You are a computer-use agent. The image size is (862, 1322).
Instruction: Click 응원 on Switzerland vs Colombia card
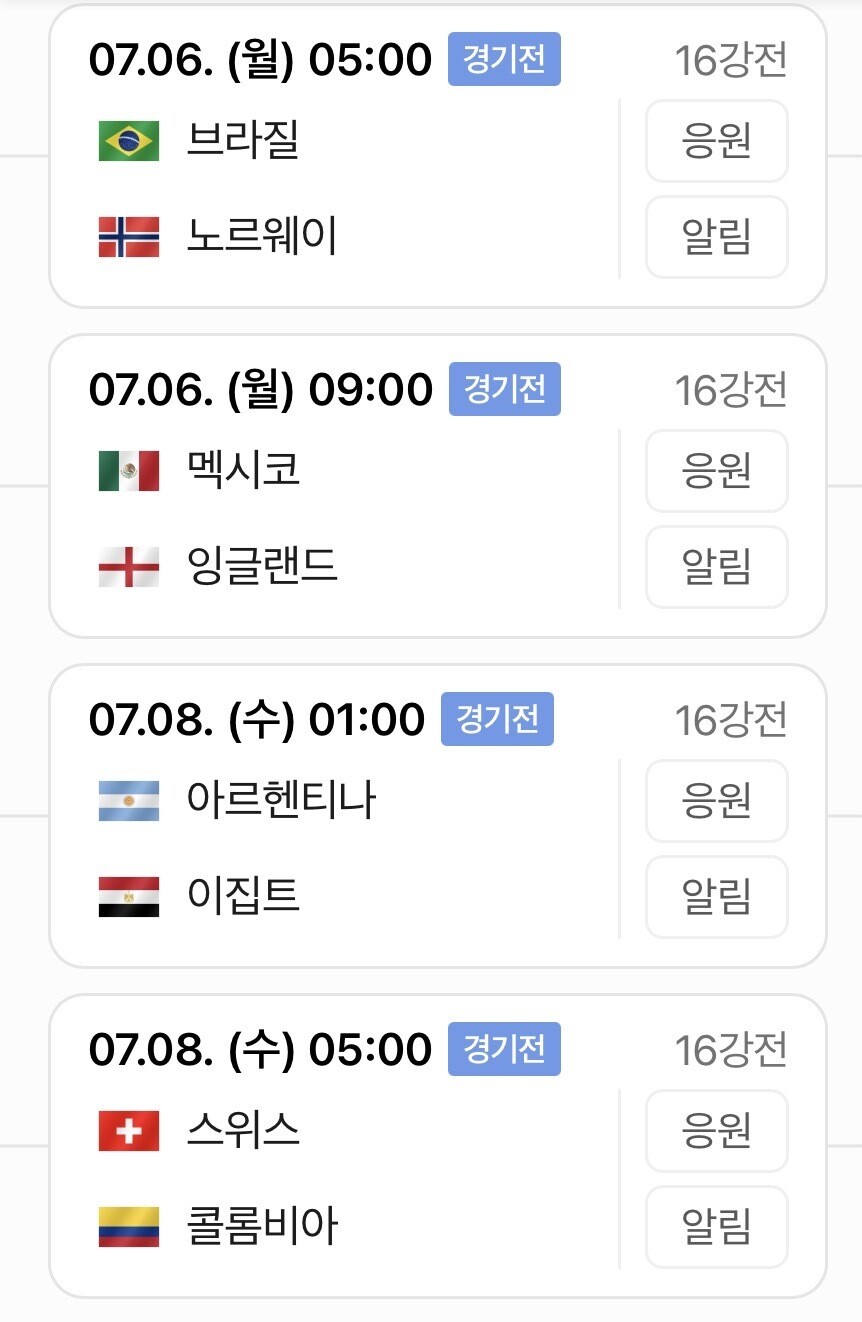[x=717, y=1131]
